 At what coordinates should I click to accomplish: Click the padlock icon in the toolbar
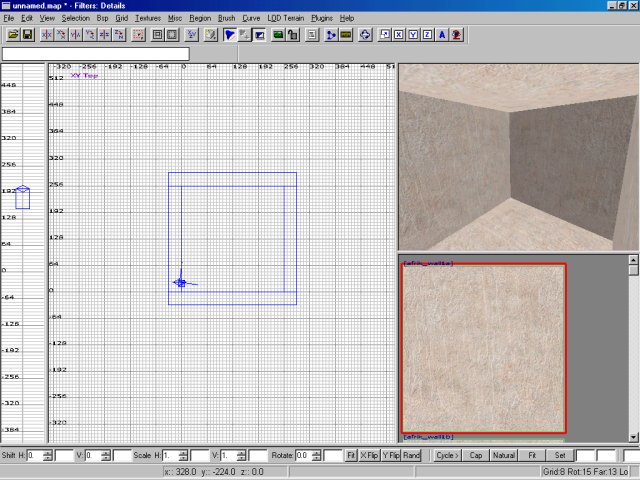click(x=294, y=34)
